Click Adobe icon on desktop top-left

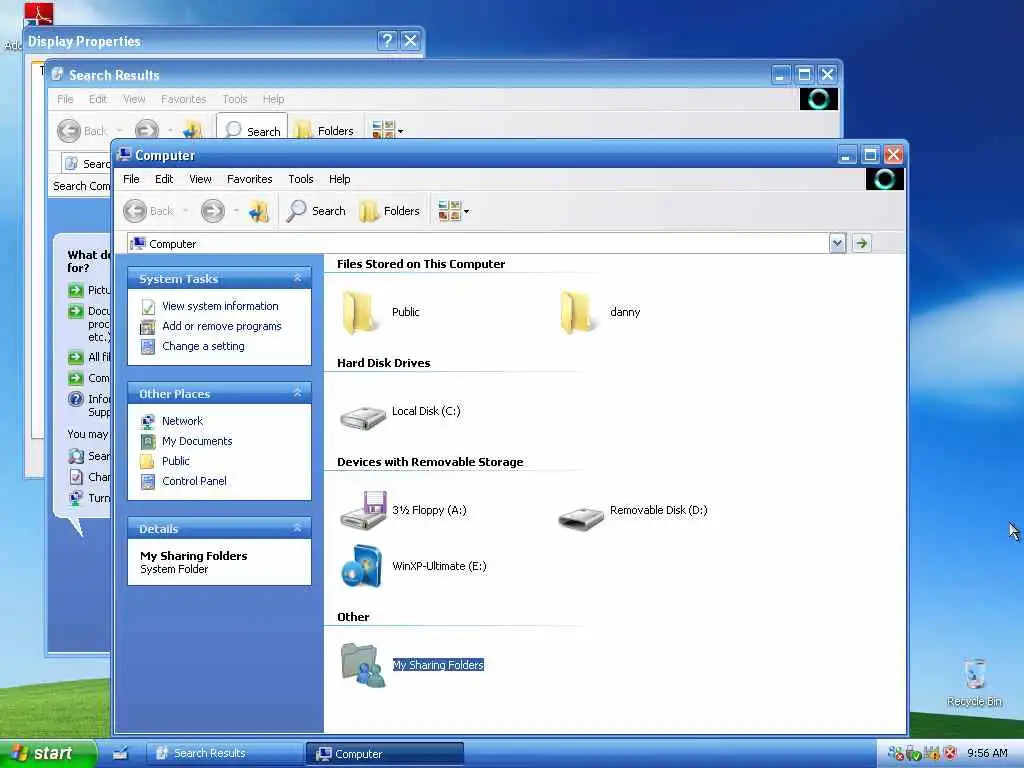[39, 14]
